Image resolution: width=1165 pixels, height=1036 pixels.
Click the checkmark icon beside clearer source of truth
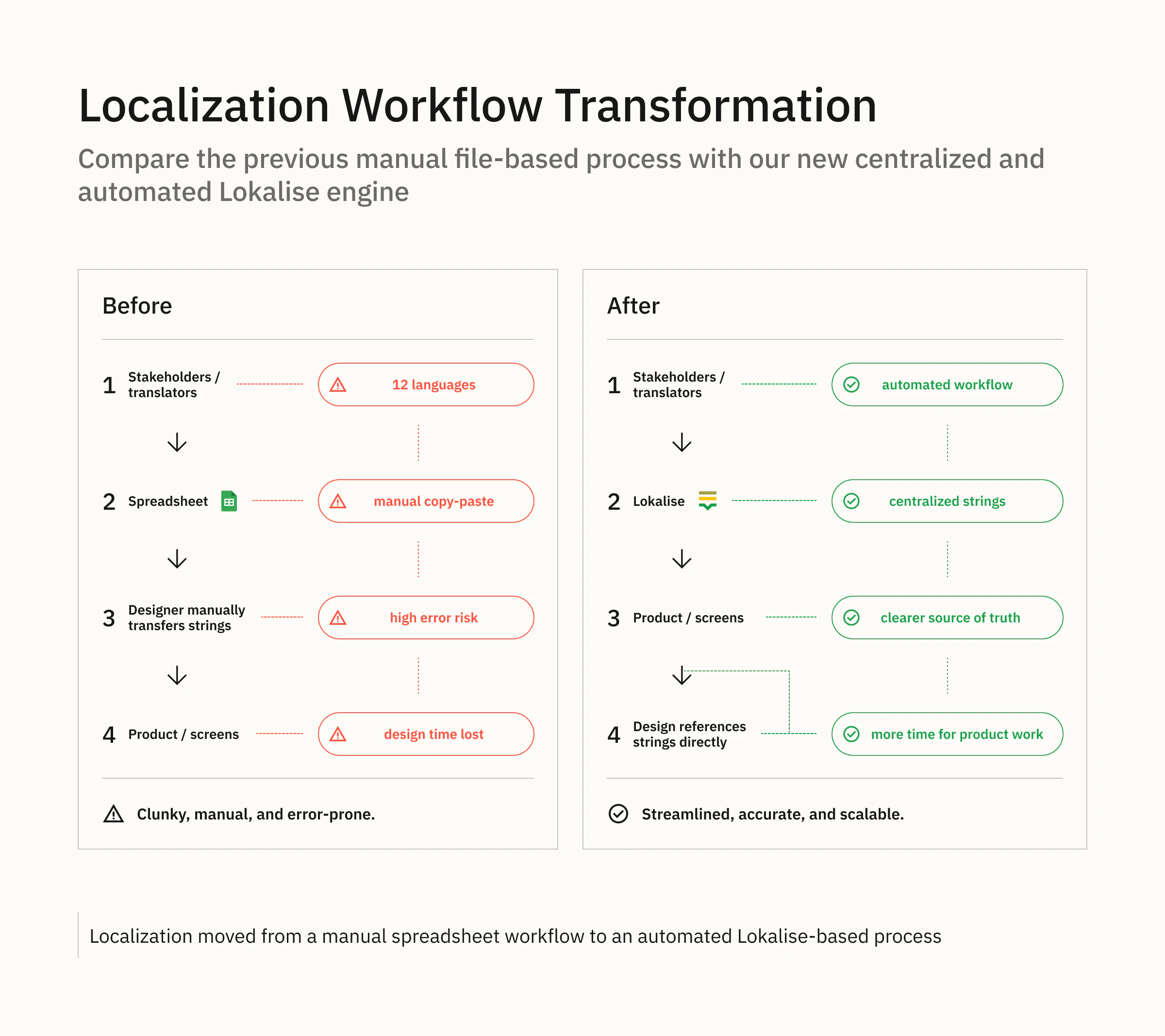tap(851, 618)
